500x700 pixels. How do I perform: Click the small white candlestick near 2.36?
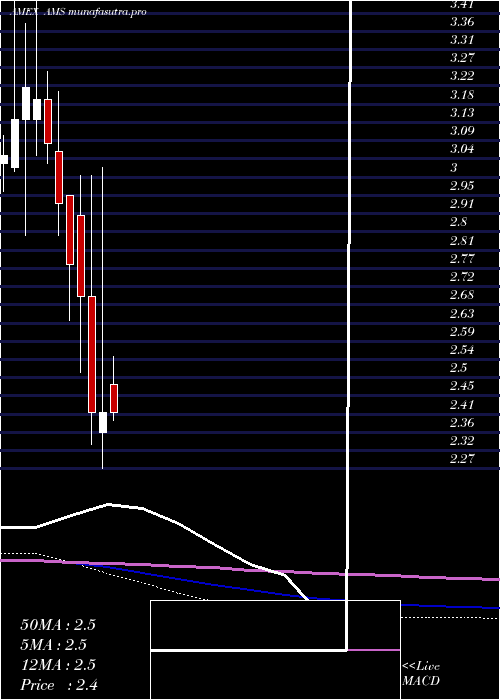103,422
